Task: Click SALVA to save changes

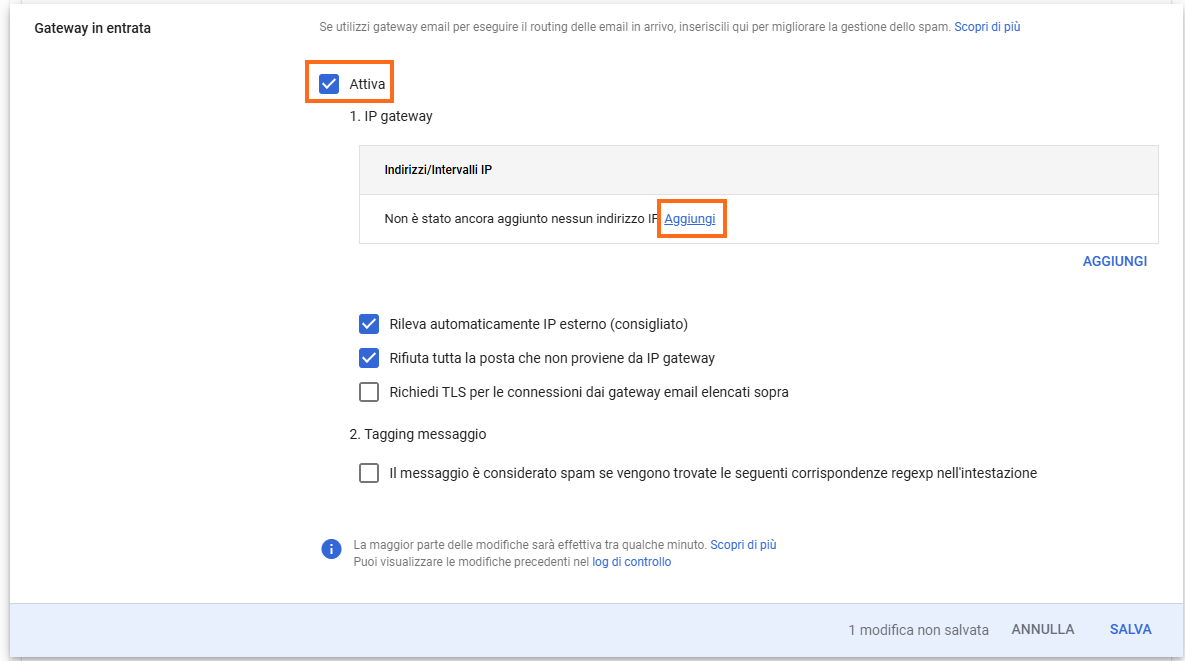Action: point(1130,630)
